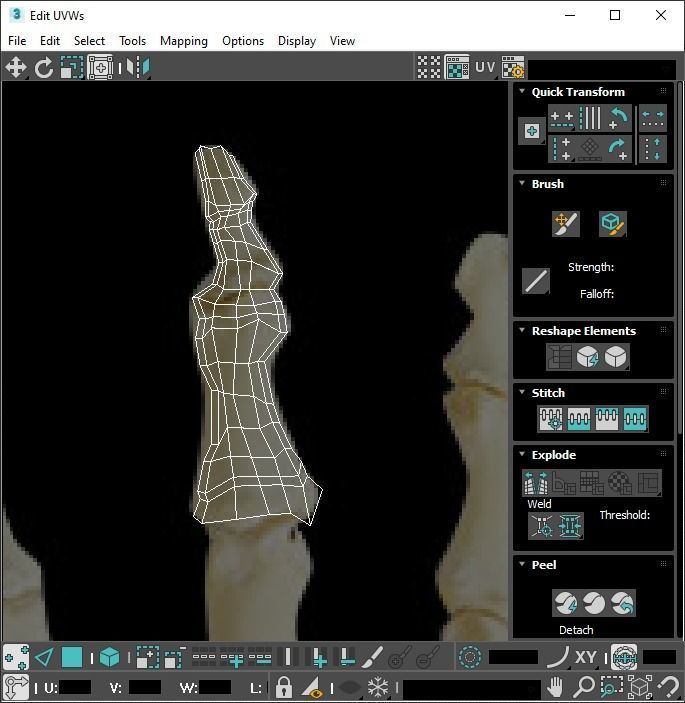Screen dimensions: 685x703
Task: Enable Vertex sub-object mode
Action: [x=16, y=658]
